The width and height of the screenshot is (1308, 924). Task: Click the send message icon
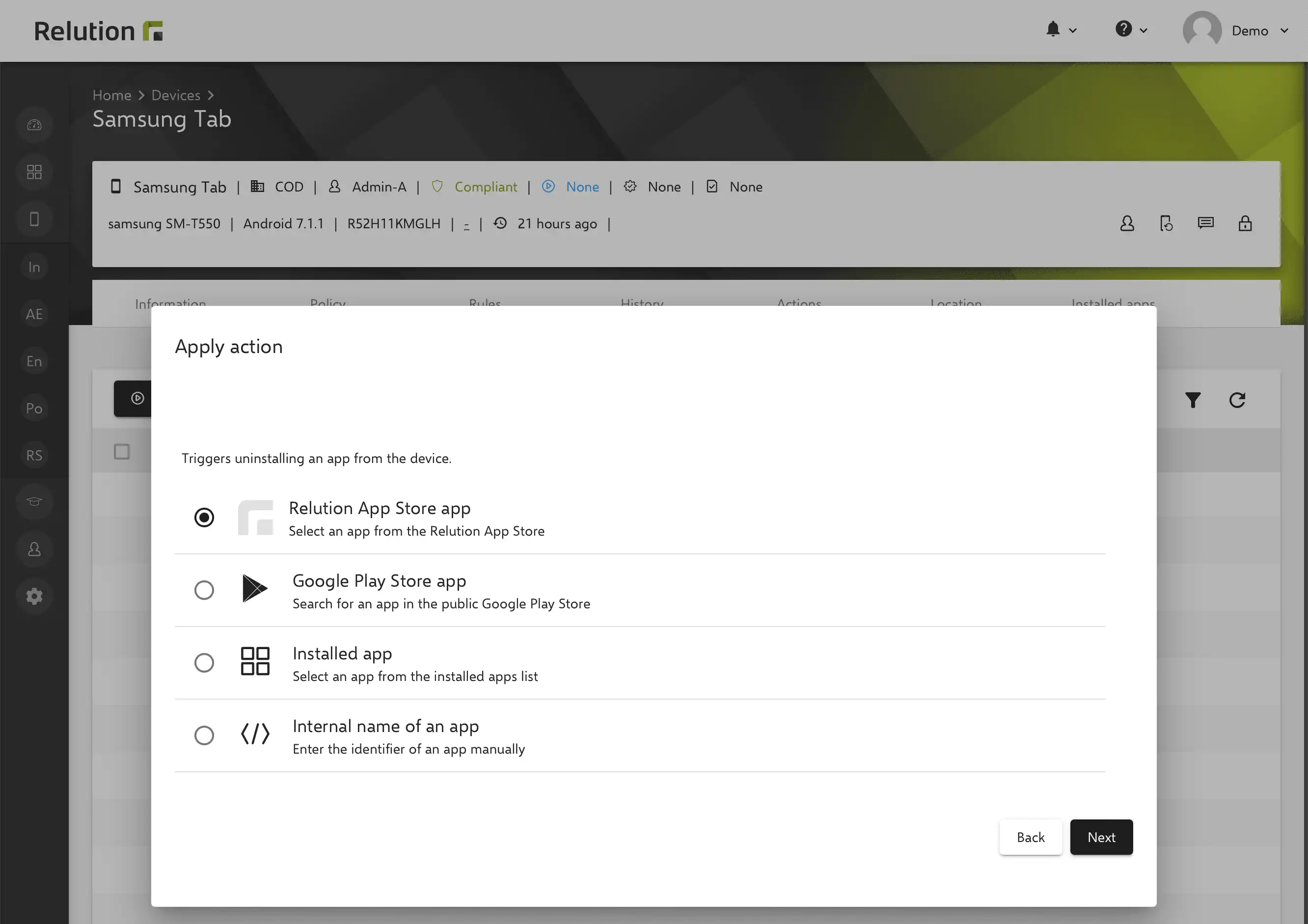[x=1205, y=223]
